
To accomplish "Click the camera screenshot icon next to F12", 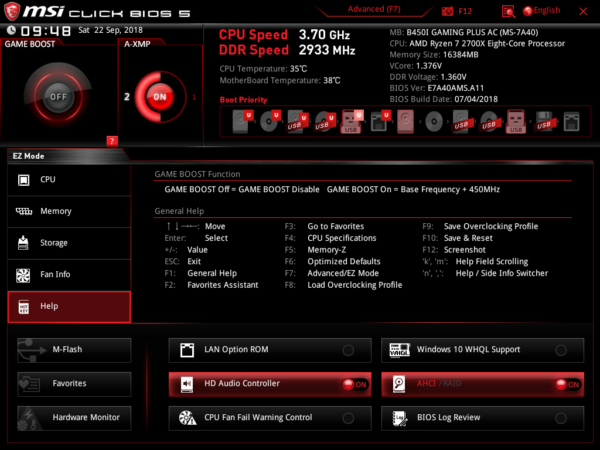I will click(x=447, y=11).
